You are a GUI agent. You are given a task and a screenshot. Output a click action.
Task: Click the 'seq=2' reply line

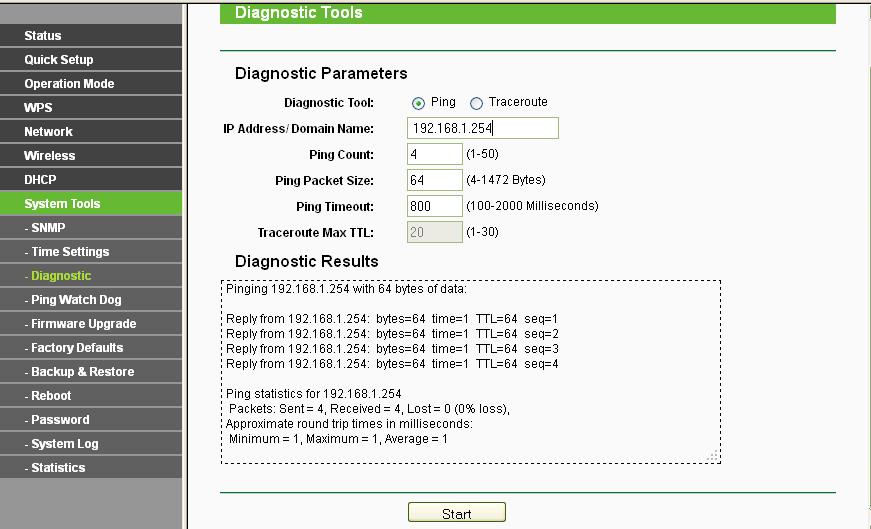click(392, 334)
